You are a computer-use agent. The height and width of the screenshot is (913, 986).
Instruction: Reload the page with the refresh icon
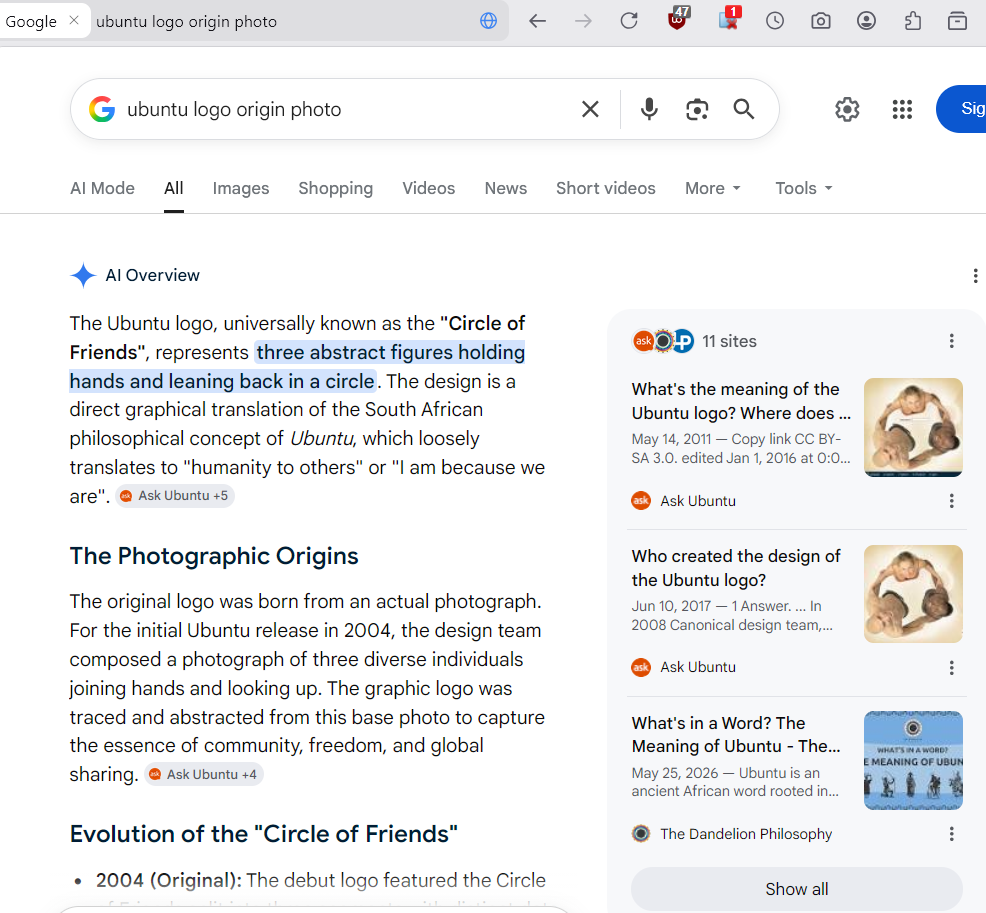coord(629,21)
